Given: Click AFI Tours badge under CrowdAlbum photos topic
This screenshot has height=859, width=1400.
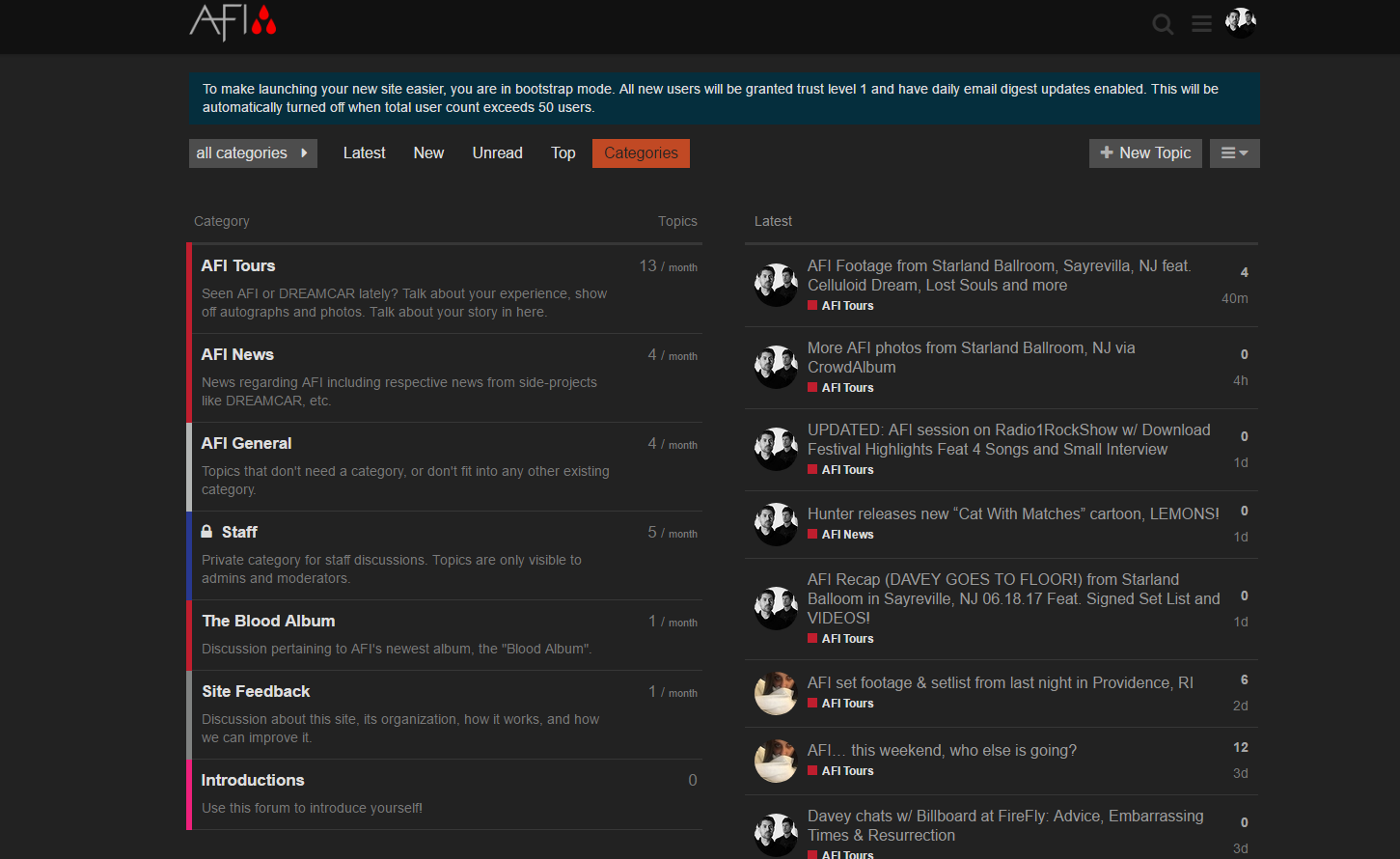Looking at the screenshot, I should pyautogui.click(x=840, y=387).
